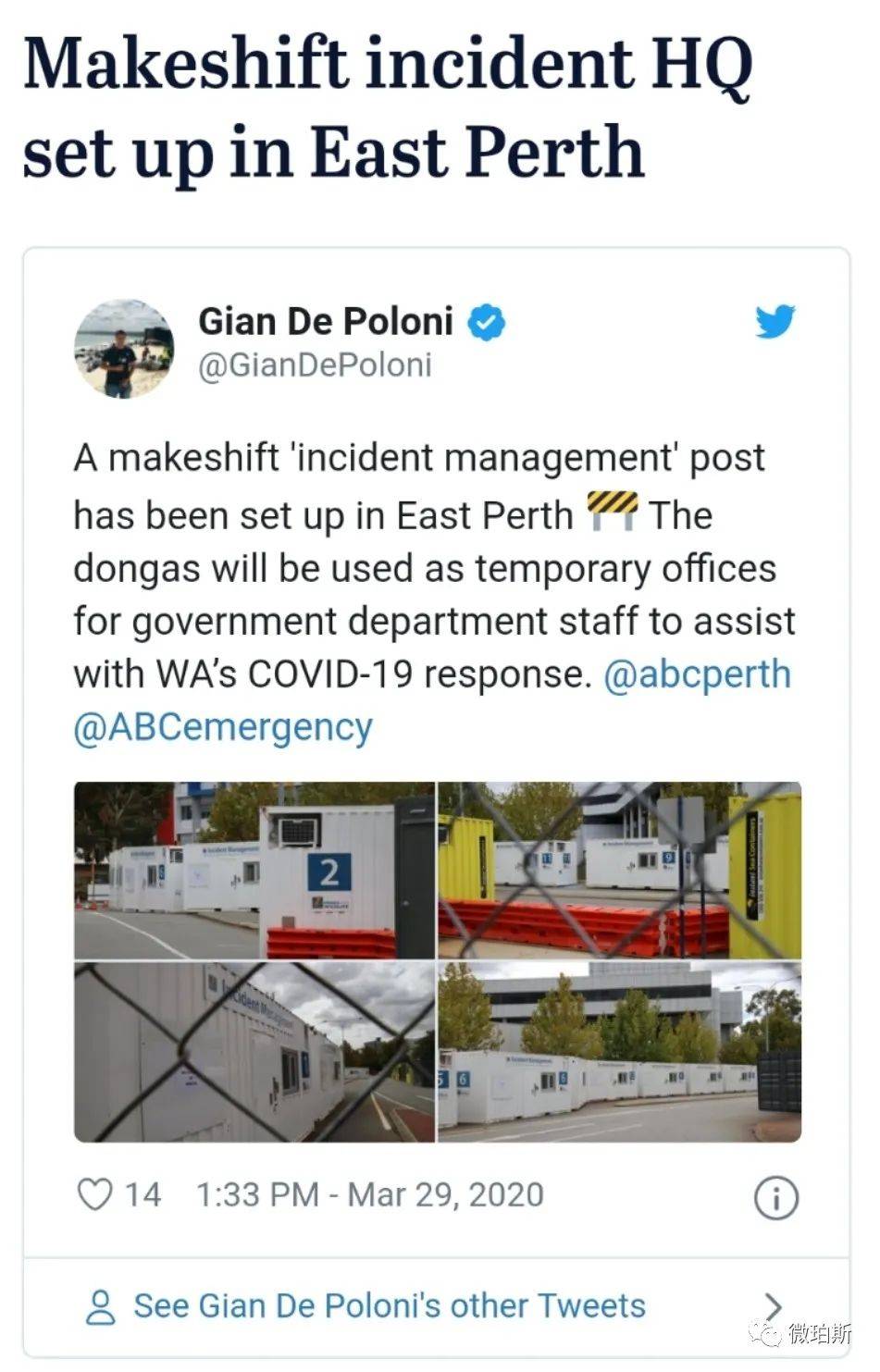
Task: Click the Gian De Poloni display name
Action: [x=326, y=321]
